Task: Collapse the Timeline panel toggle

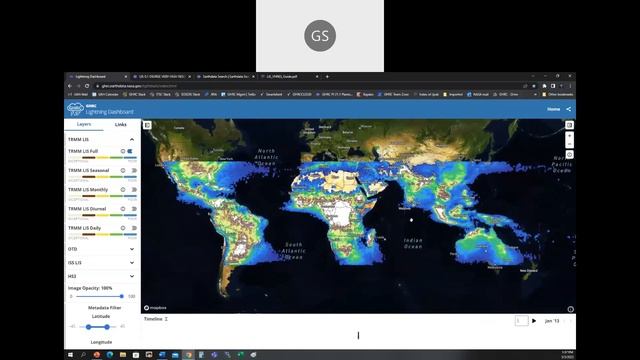Action: pos(166,319)
